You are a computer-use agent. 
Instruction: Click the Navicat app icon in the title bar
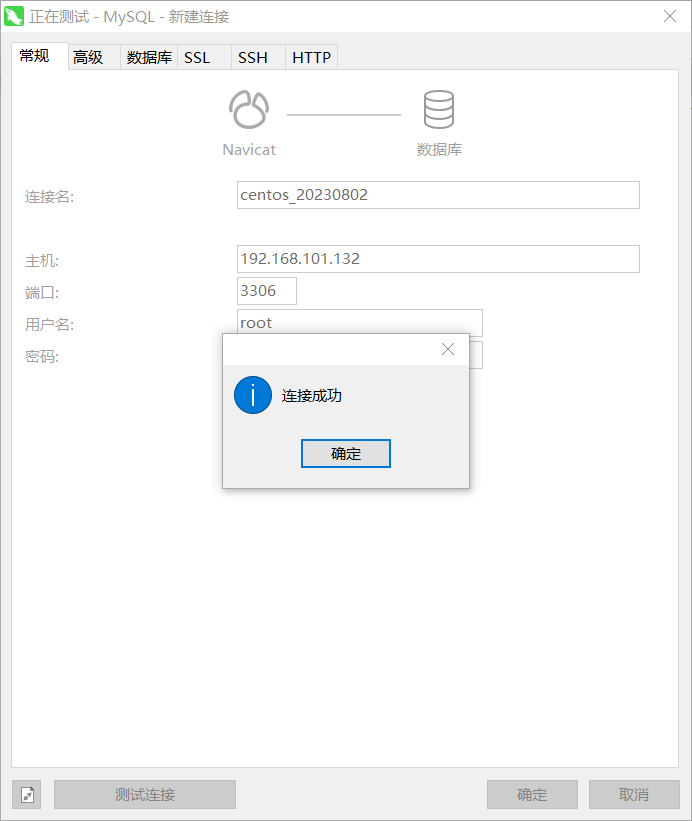[x=14, y=16]
